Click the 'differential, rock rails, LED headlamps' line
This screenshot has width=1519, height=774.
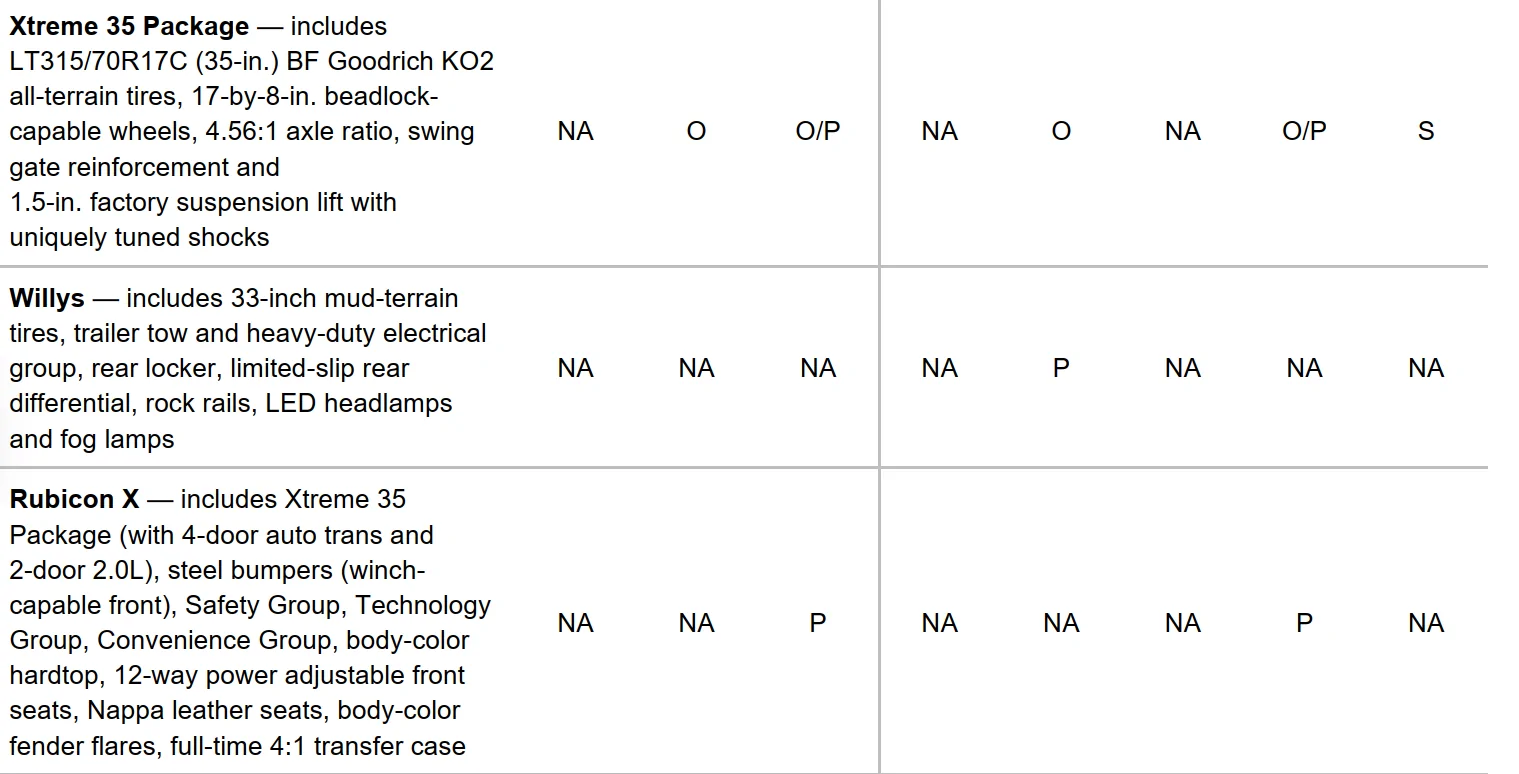(x=231, y=403)
